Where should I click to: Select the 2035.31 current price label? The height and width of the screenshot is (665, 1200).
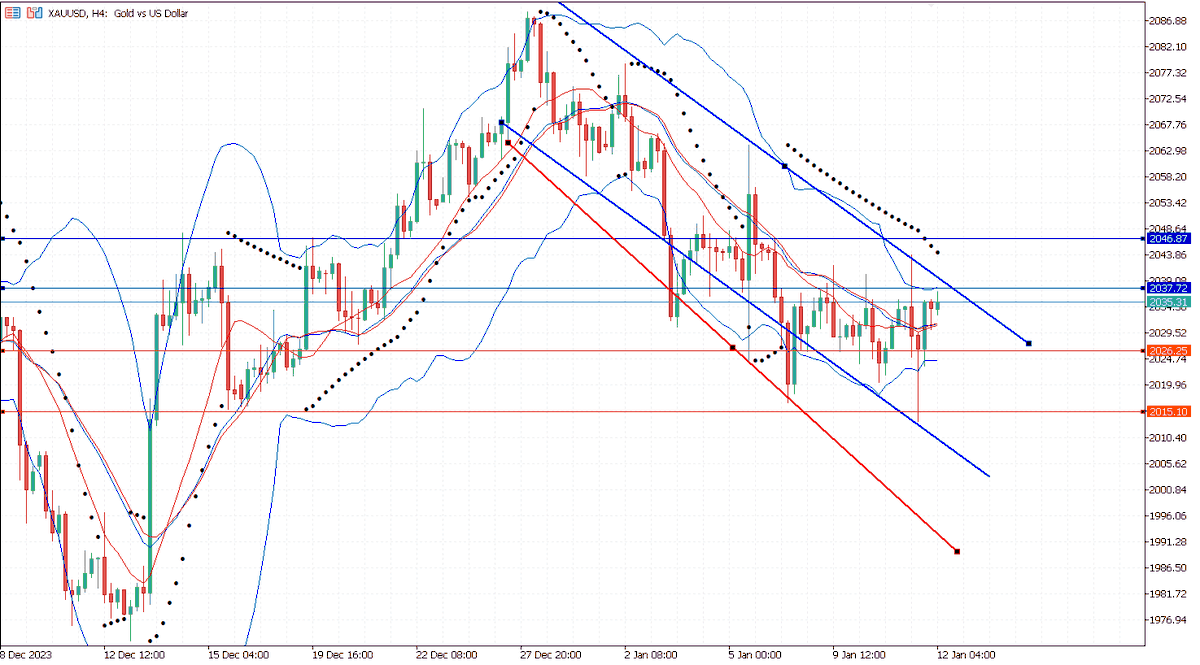point(1167,302)
